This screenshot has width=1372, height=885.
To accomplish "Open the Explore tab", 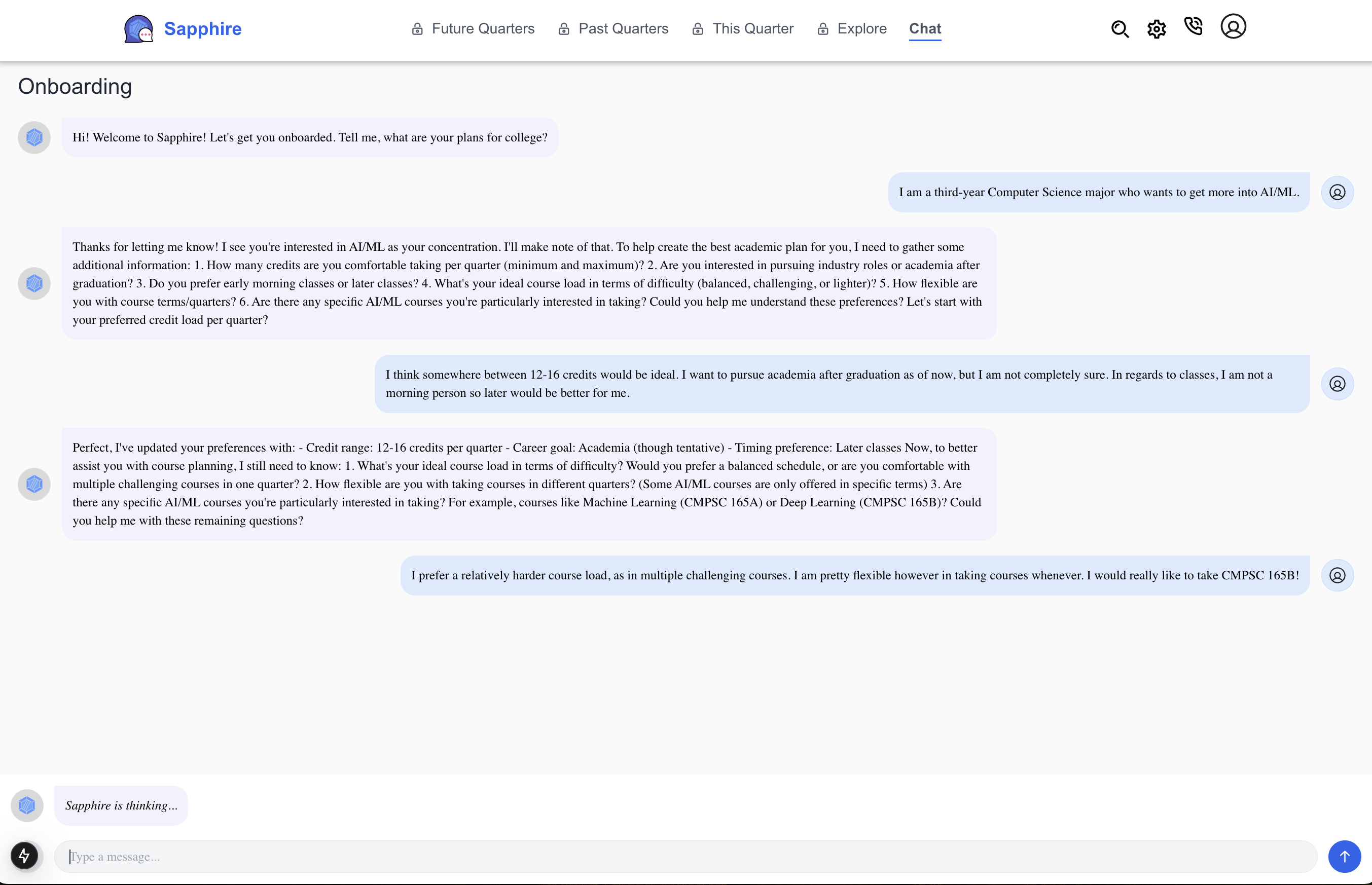I will click(x=861, y=29).
